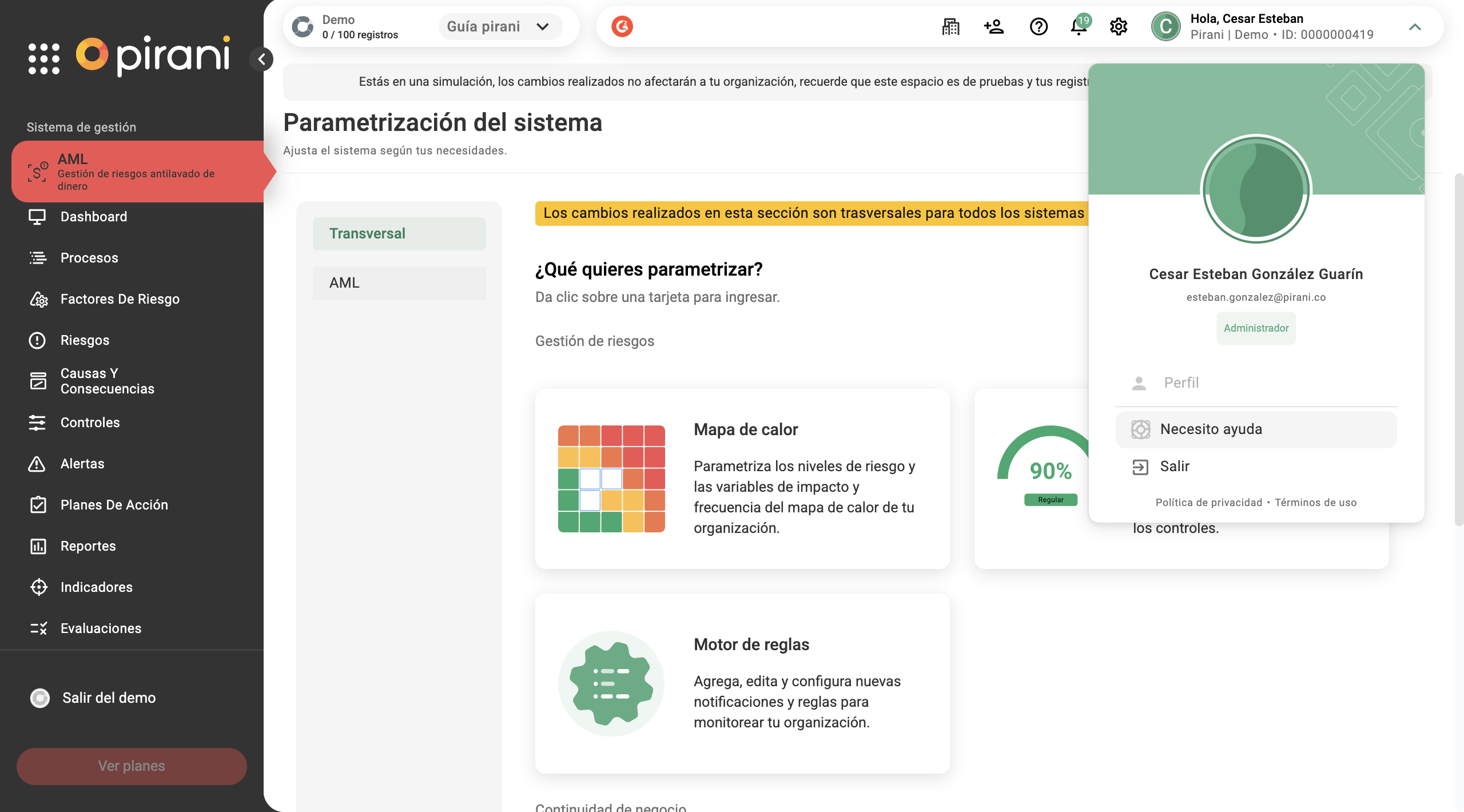Click the add user icon
This screenshot has height=812, width=1464.
994,27
